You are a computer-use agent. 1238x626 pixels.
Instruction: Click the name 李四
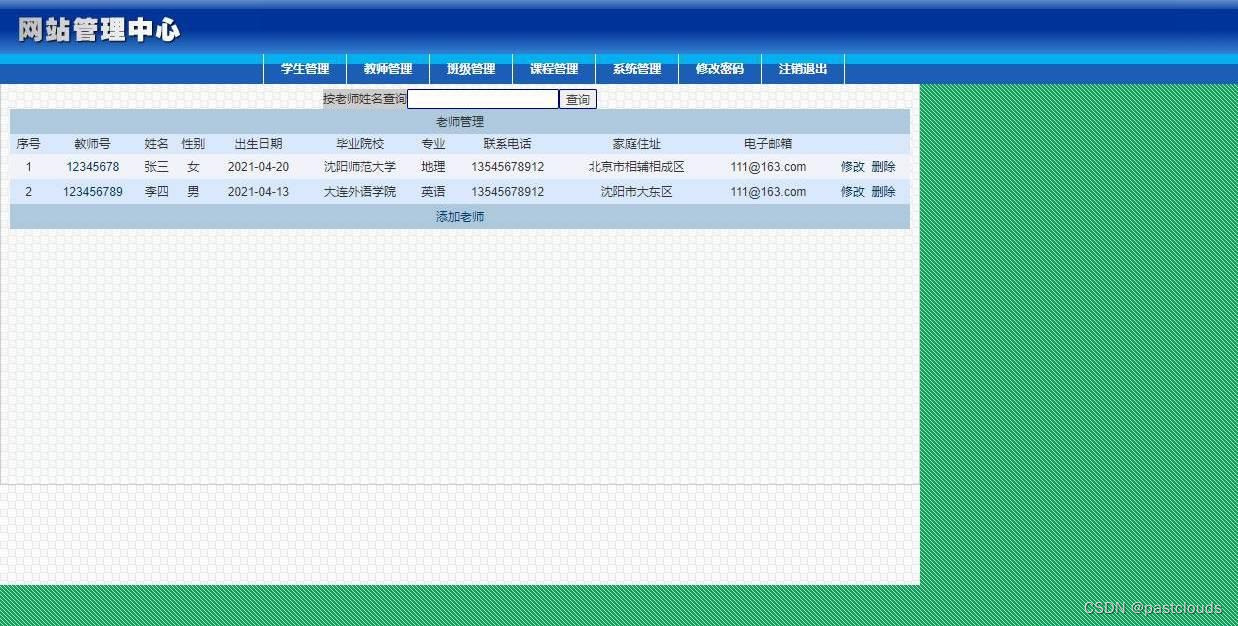(157, 192)
